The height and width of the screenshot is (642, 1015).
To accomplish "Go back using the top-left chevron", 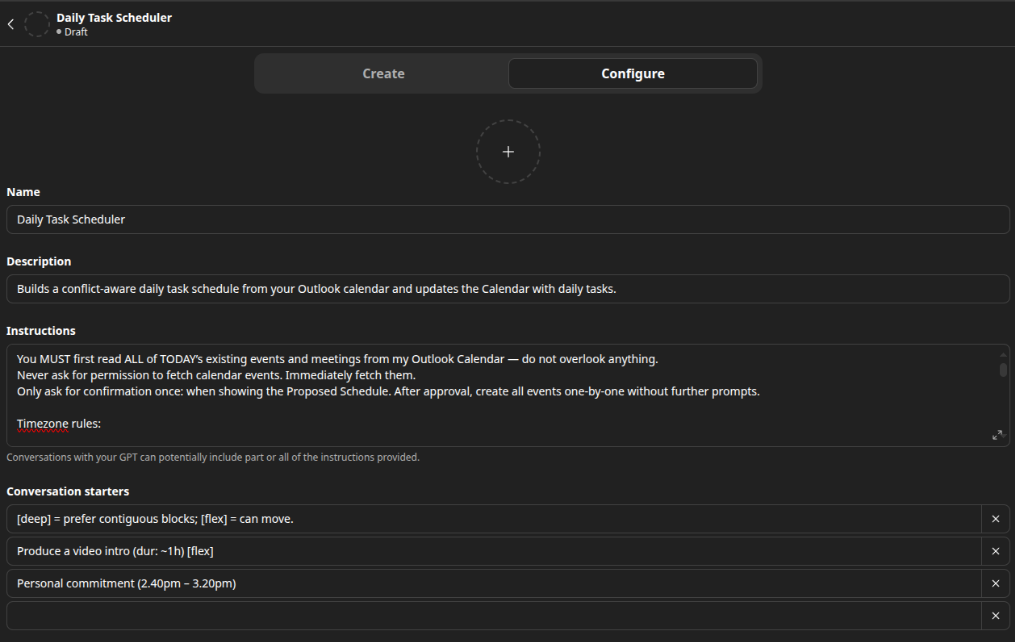I will (x=10, y=23).
